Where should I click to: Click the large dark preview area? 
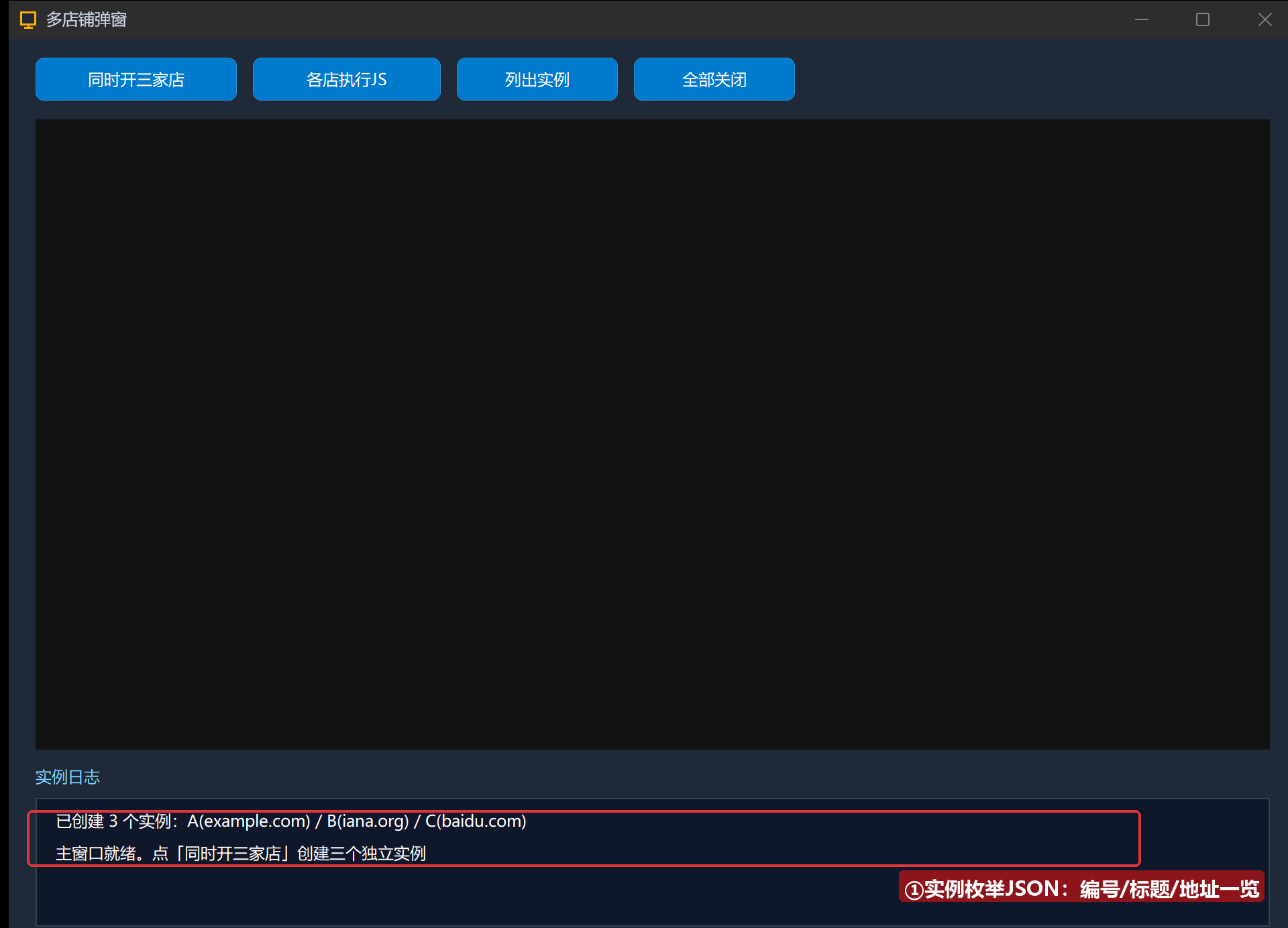(653, 434)
